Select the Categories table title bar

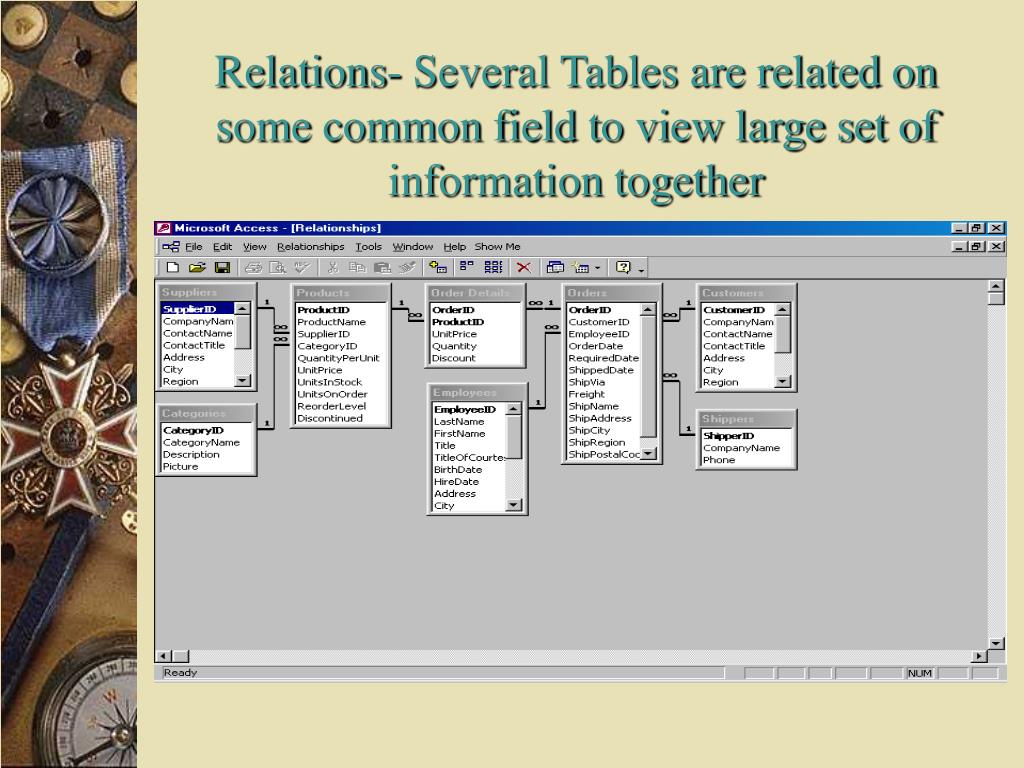[205, 413]
